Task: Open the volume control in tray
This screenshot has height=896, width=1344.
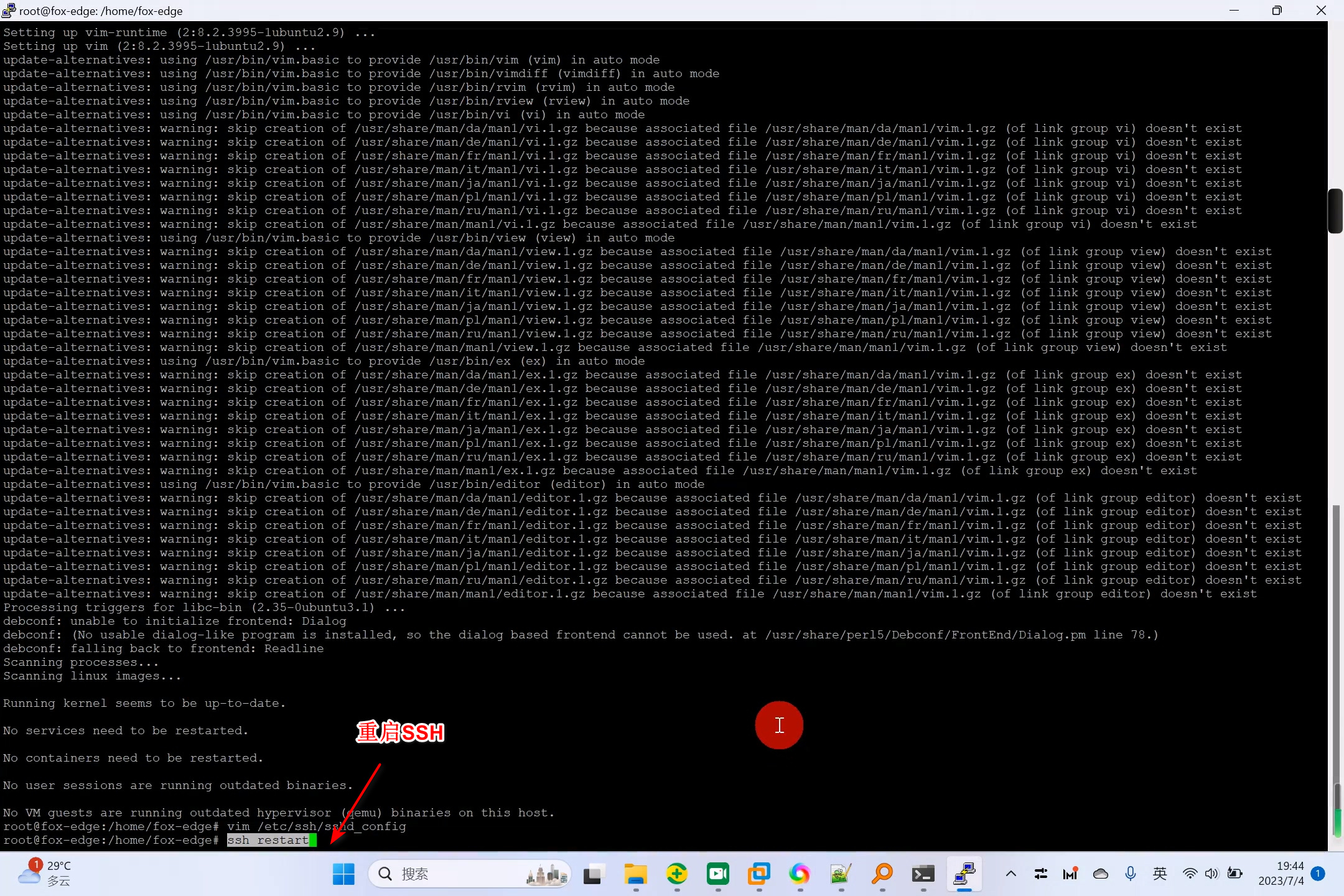Action: click(1211, 874)
